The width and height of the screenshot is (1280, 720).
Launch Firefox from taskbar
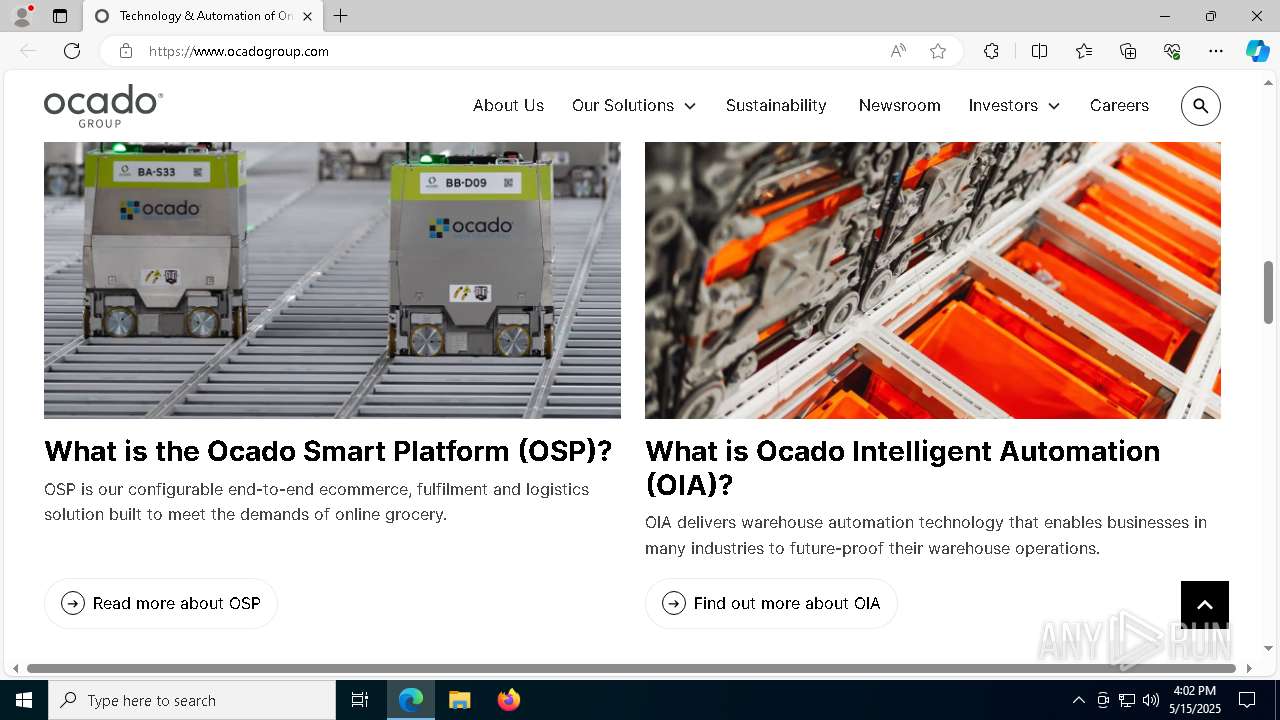[509, 700]
